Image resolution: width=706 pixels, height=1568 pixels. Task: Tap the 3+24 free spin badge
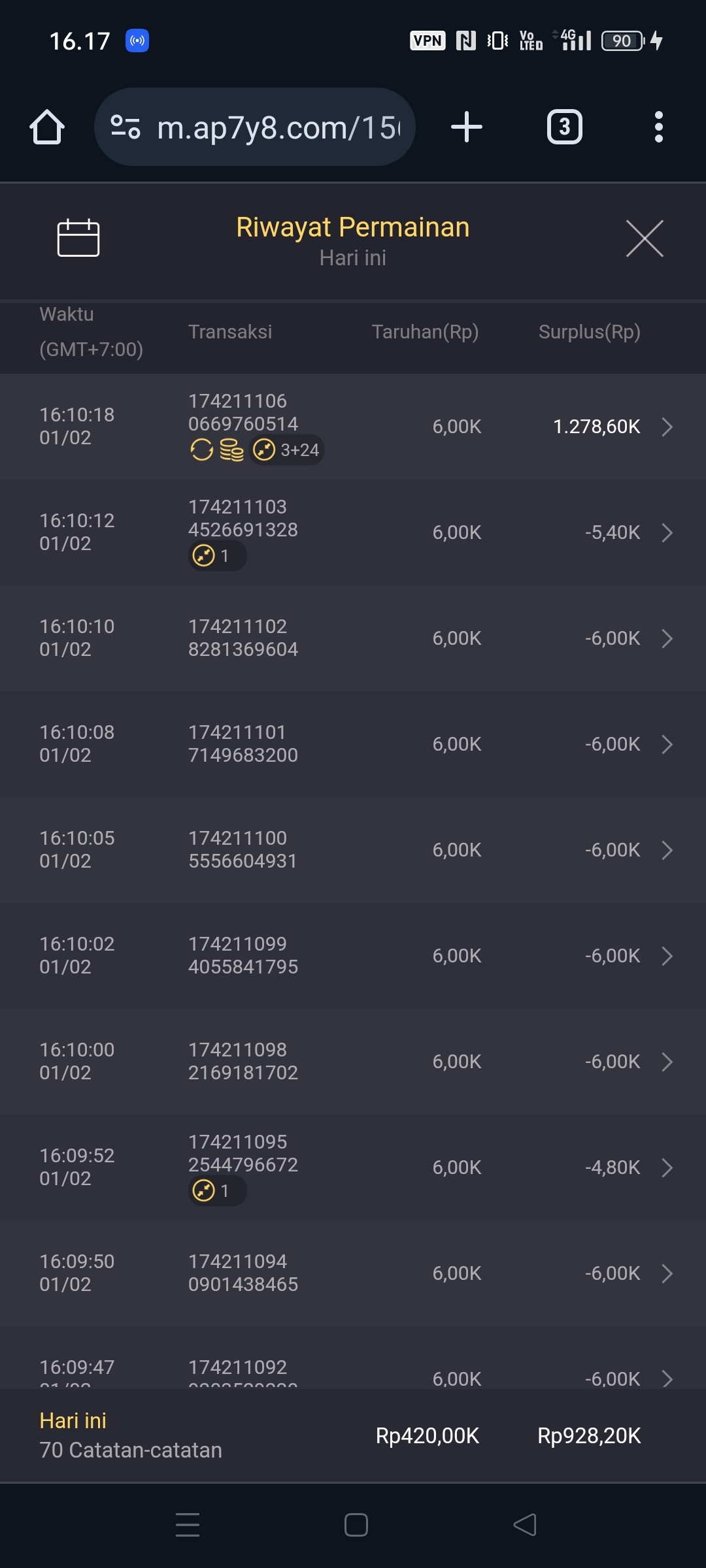(x=288, y=450)
